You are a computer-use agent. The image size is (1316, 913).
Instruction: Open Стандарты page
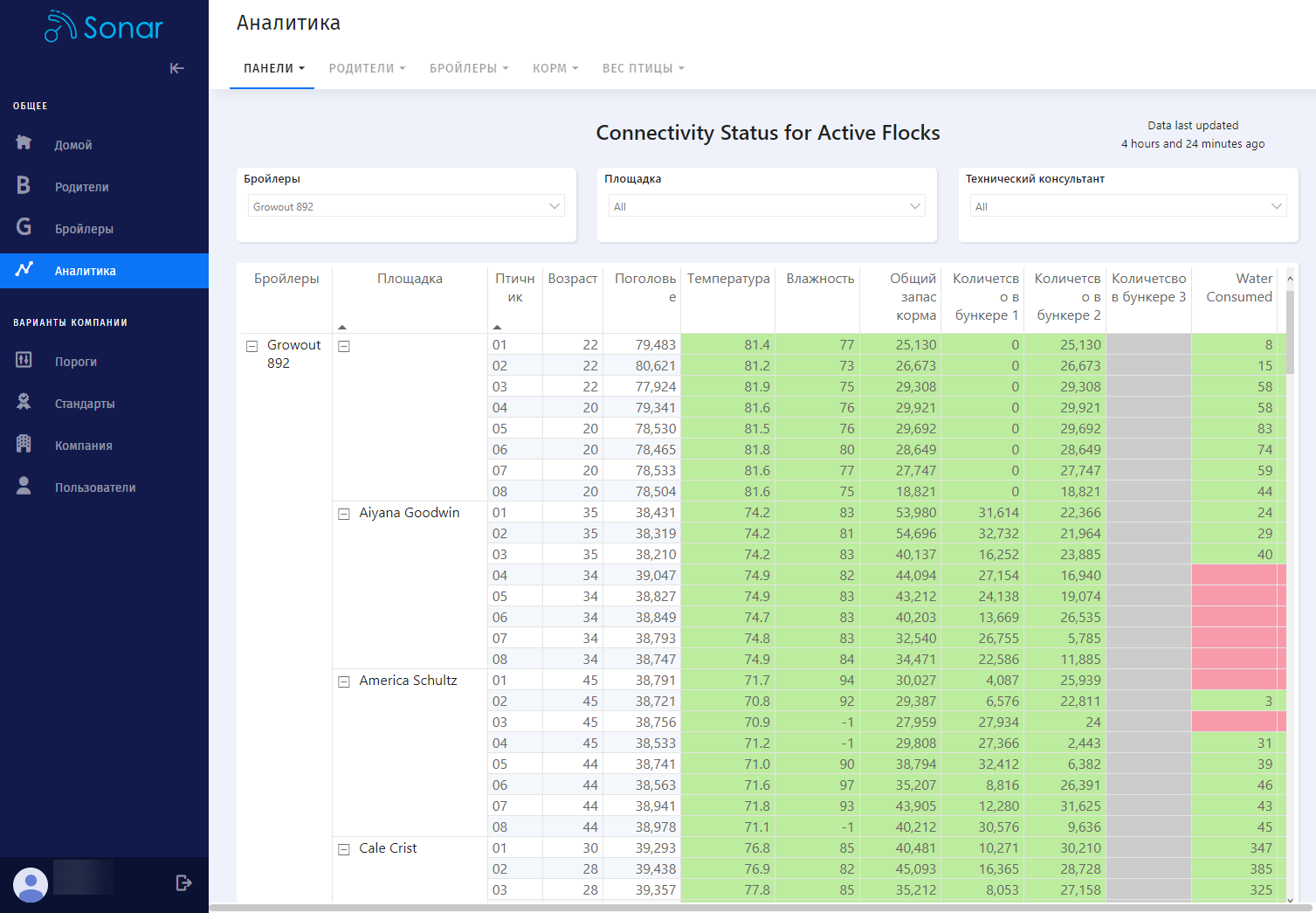pos(85,404)
